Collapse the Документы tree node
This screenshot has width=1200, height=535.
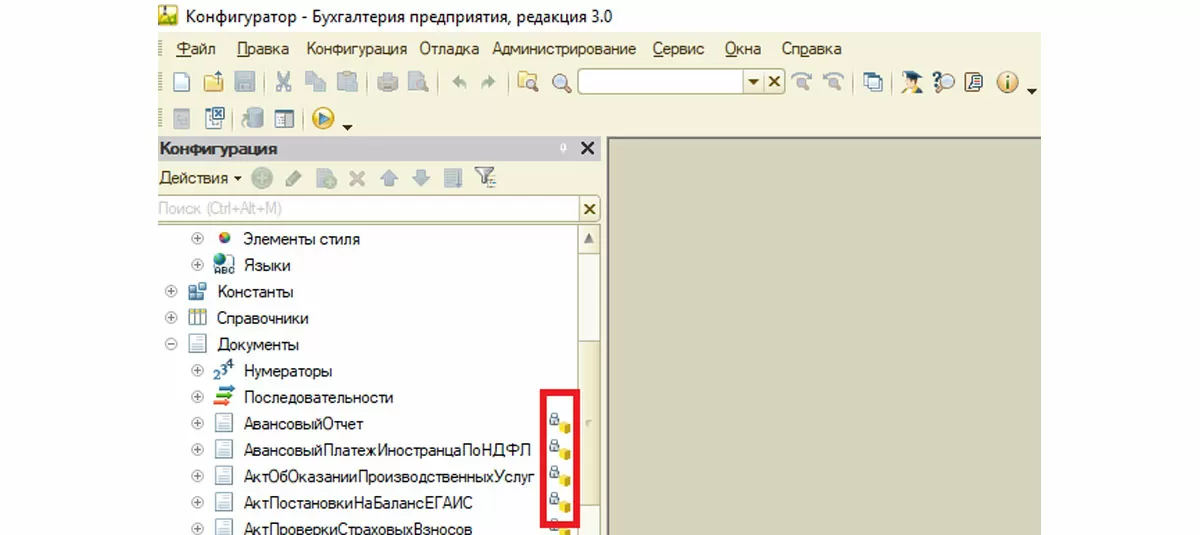pyautogui.click(x=171, y=344)
